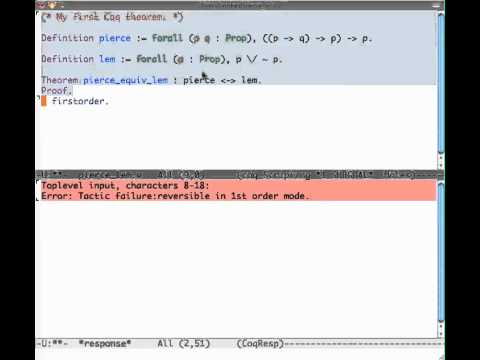Viewport: 480px width, 360px height.
Task: Click the orange cursor block before firstorder
Action: click(x=44, y=101)
